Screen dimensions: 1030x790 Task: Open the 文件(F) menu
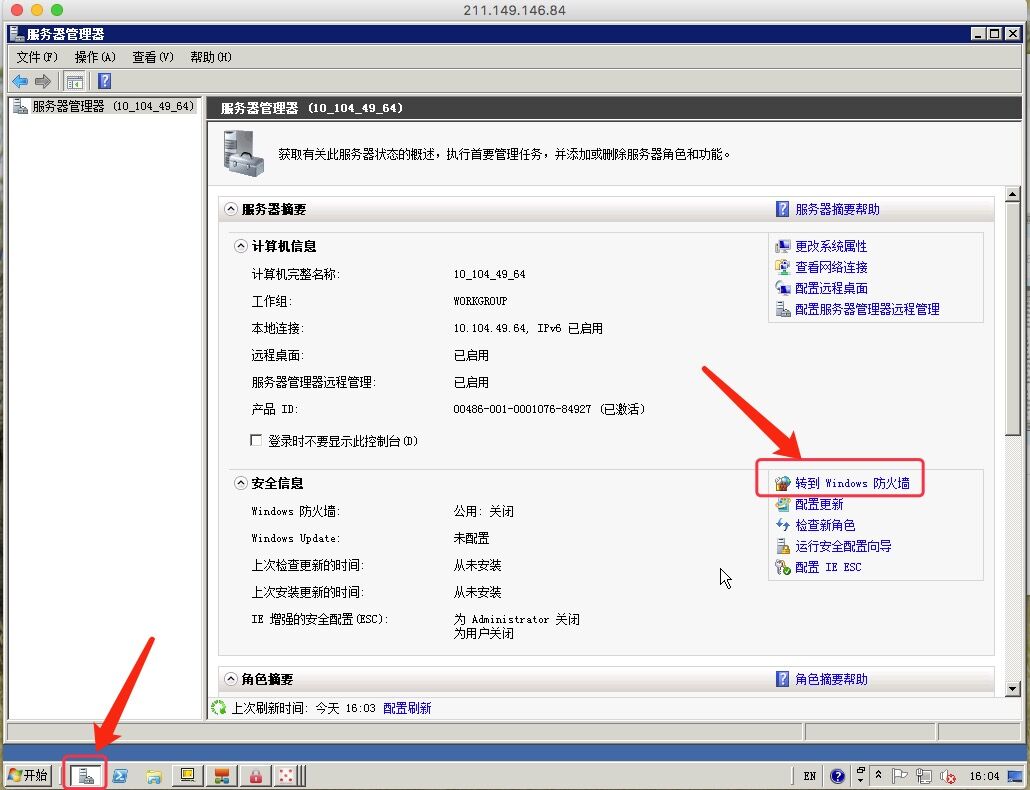[37, 57]
